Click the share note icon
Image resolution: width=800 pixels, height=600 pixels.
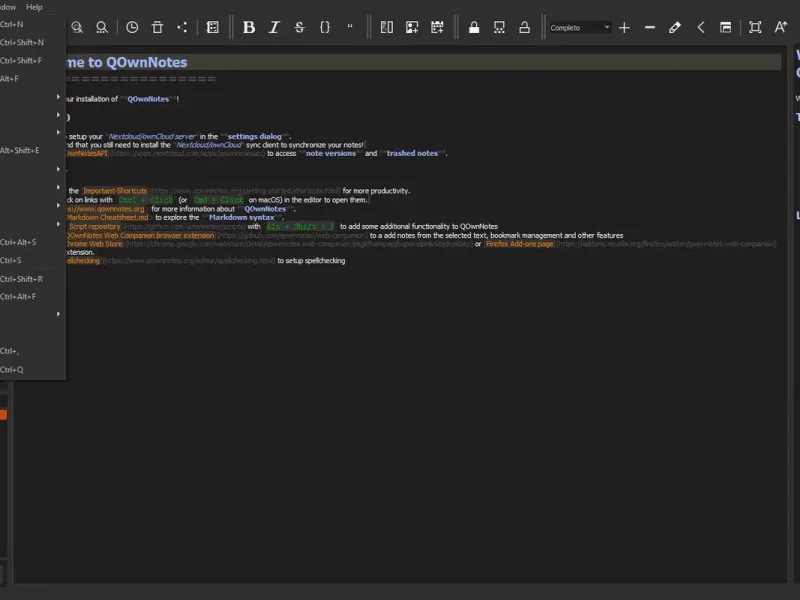tap(182, 27)
